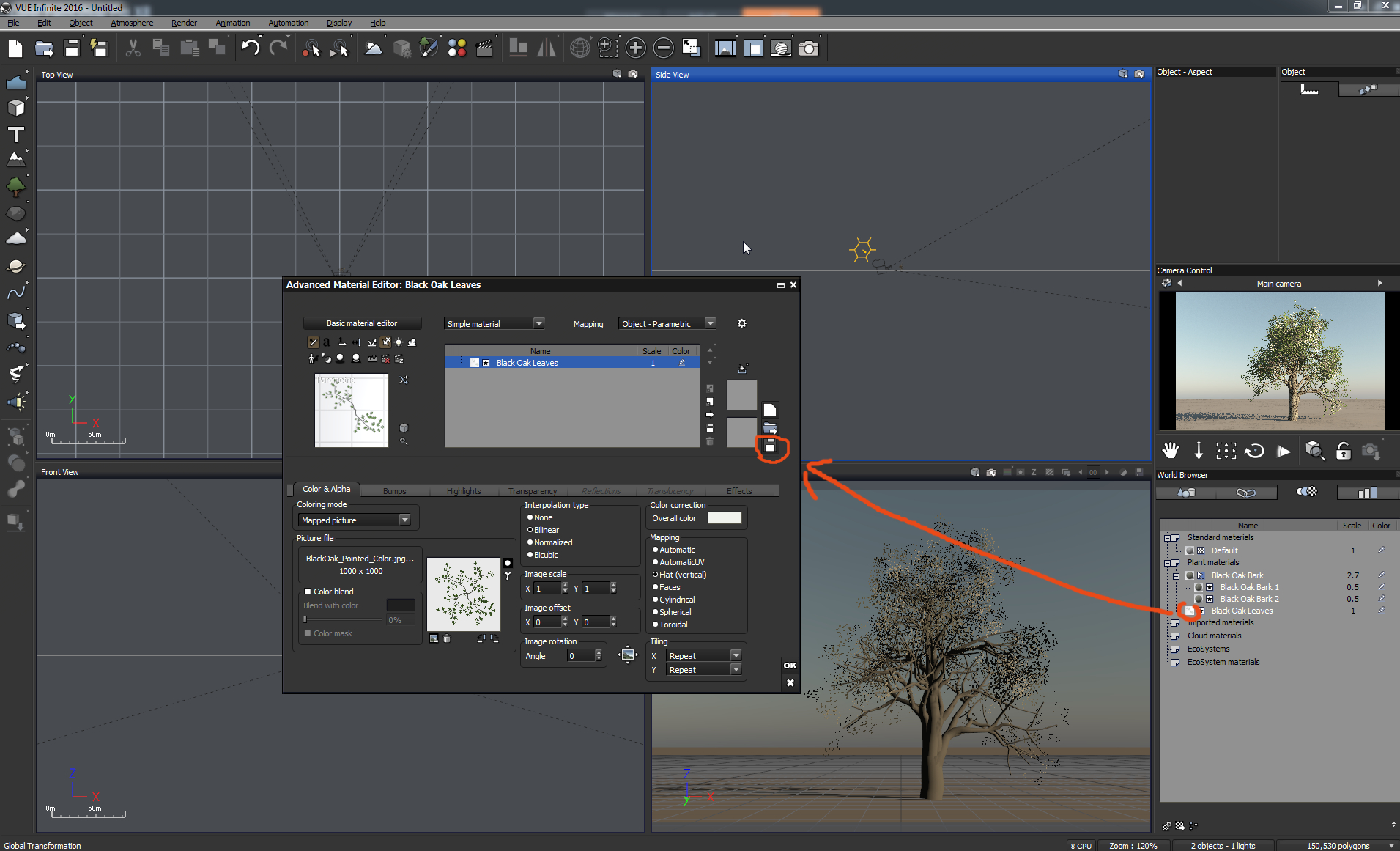Switch to the Bumps tab
This screenshot has height=851, width=1400.
click(394, 491)
